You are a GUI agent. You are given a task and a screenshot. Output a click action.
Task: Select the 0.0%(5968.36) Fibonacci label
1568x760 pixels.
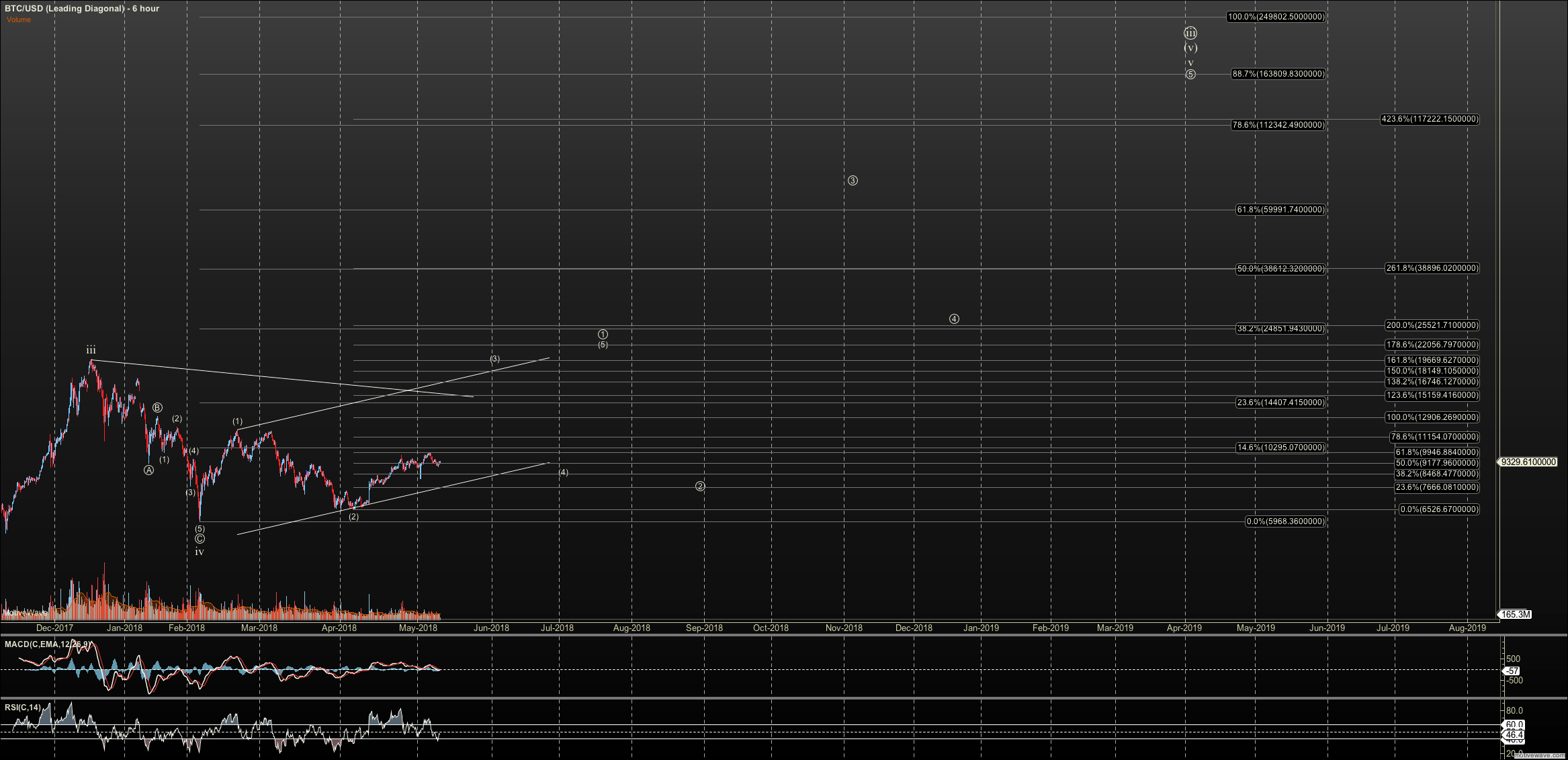click(x=1285, y=521)
